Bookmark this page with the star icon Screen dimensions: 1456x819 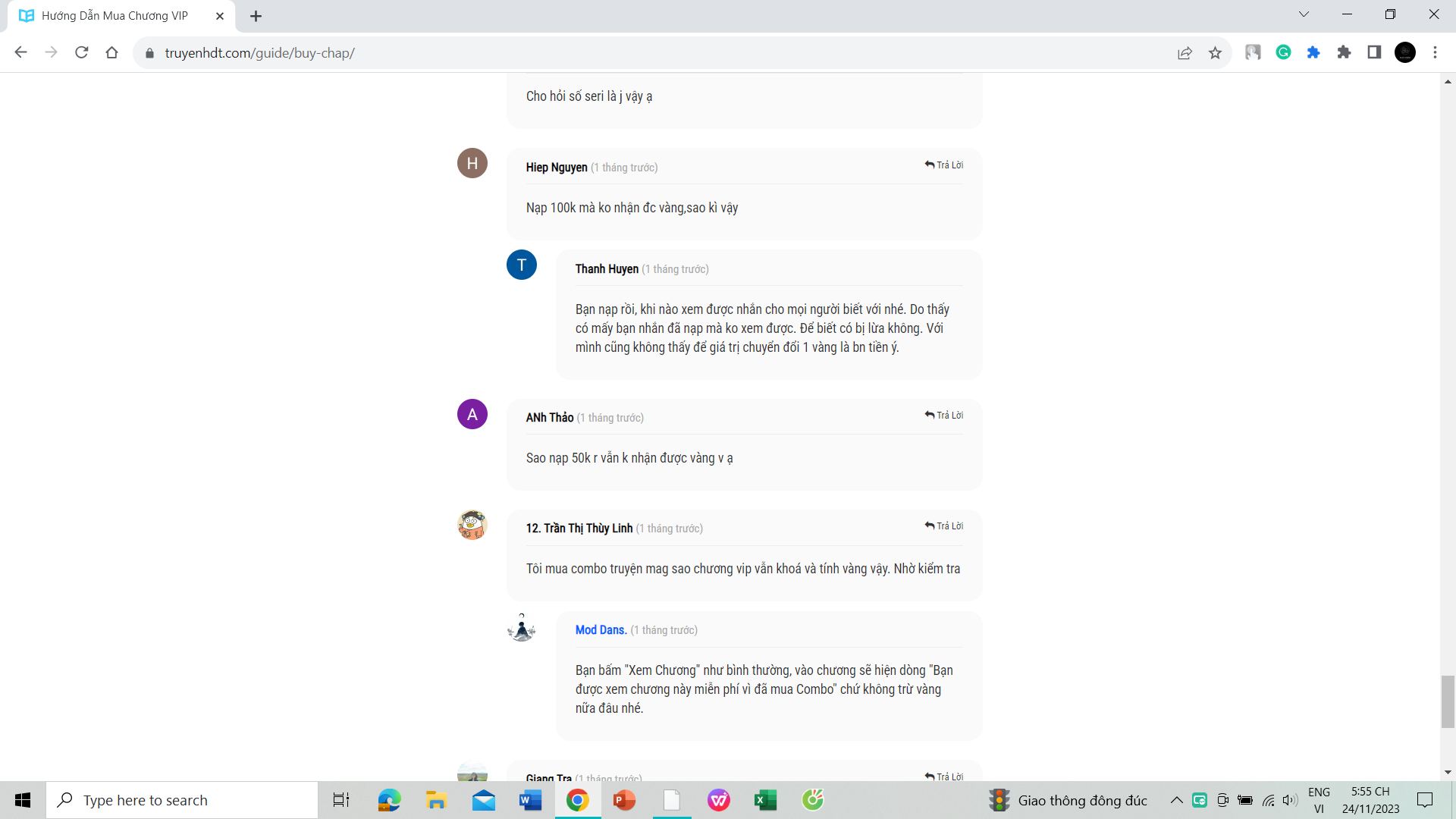1215,52
